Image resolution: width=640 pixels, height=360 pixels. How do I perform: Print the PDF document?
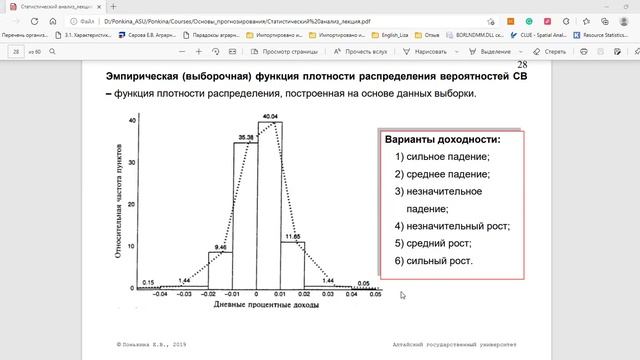[584, 51]
